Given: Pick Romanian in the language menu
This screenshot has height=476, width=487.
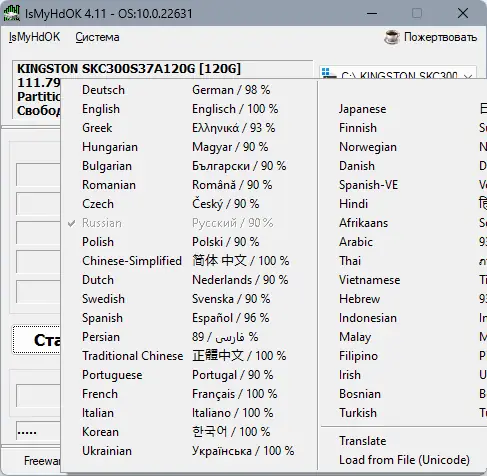Looking at the screenshot, I should pos(189,185).
